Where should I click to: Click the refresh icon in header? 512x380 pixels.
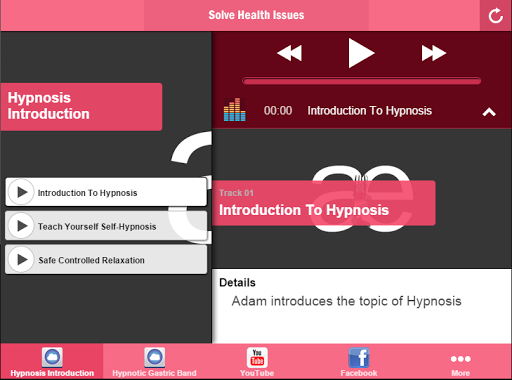click(496, 15)
